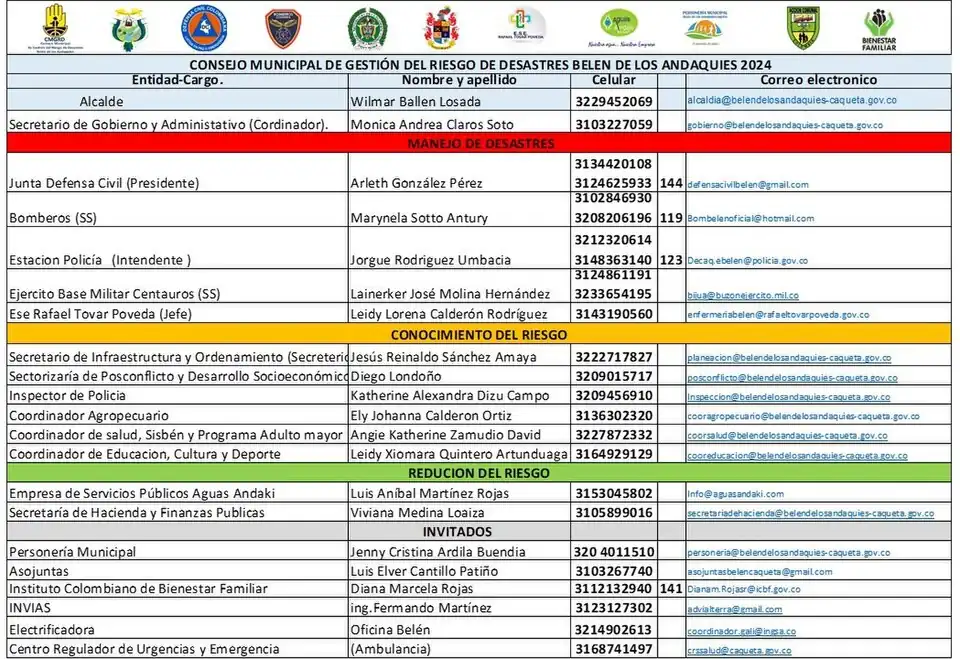Viewport: 960px width, 659px height.
Task: Open the defensacivilbelen@gmail.com email link
Action: click(x=748, y=184)
